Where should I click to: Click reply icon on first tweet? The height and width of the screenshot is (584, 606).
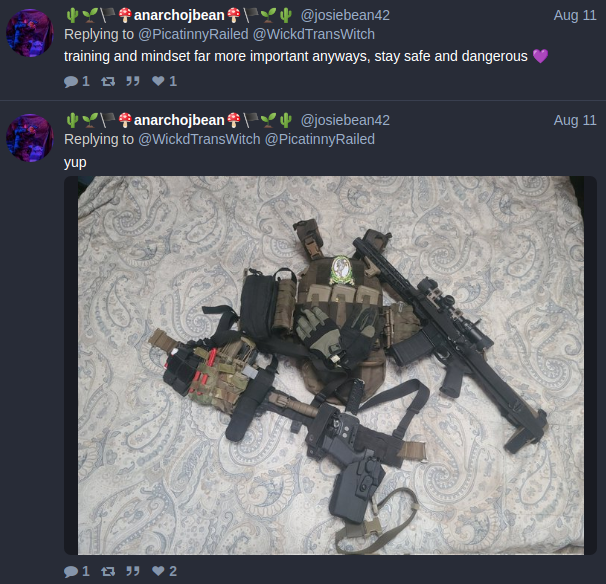point(71,81)
